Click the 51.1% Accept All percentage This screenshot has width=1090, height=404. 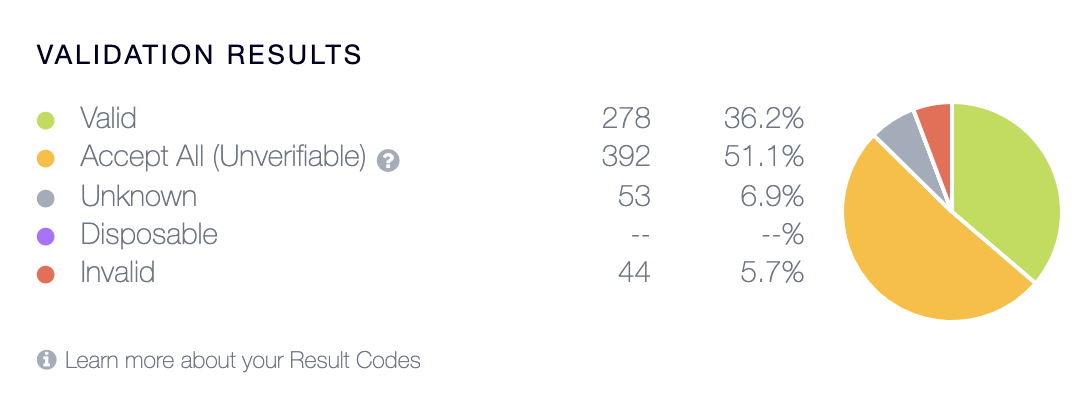click(x=763, y=158)
